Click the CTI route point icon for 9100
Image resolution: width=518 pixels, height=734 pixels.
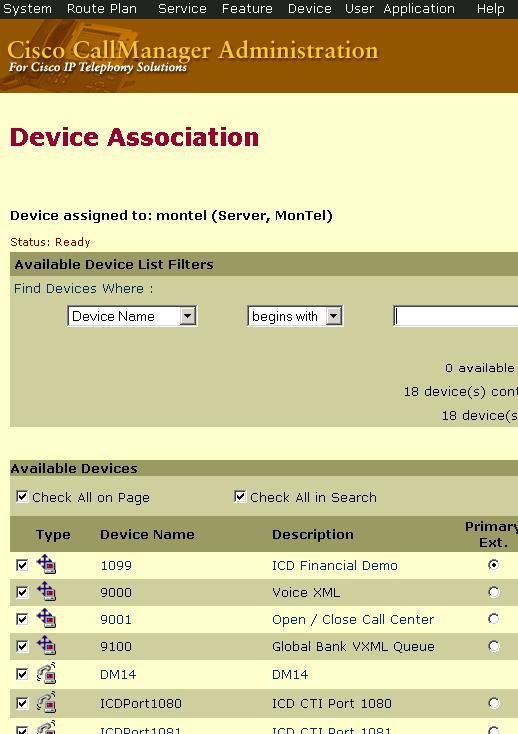pyautogui.click(x=46, y=646)
